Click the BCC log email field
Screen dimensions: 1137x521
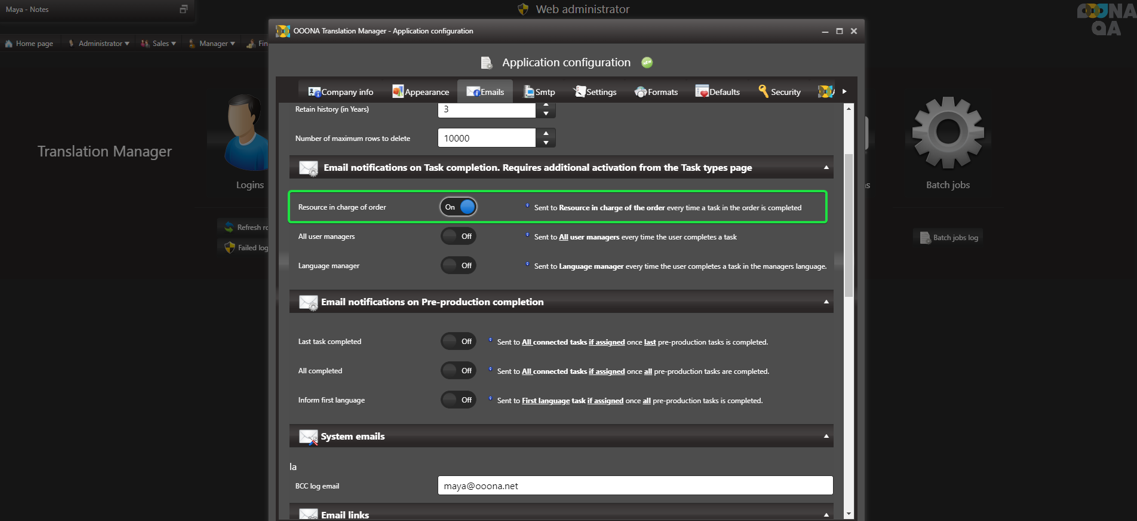pyautogui.click(x=635, y=486)
